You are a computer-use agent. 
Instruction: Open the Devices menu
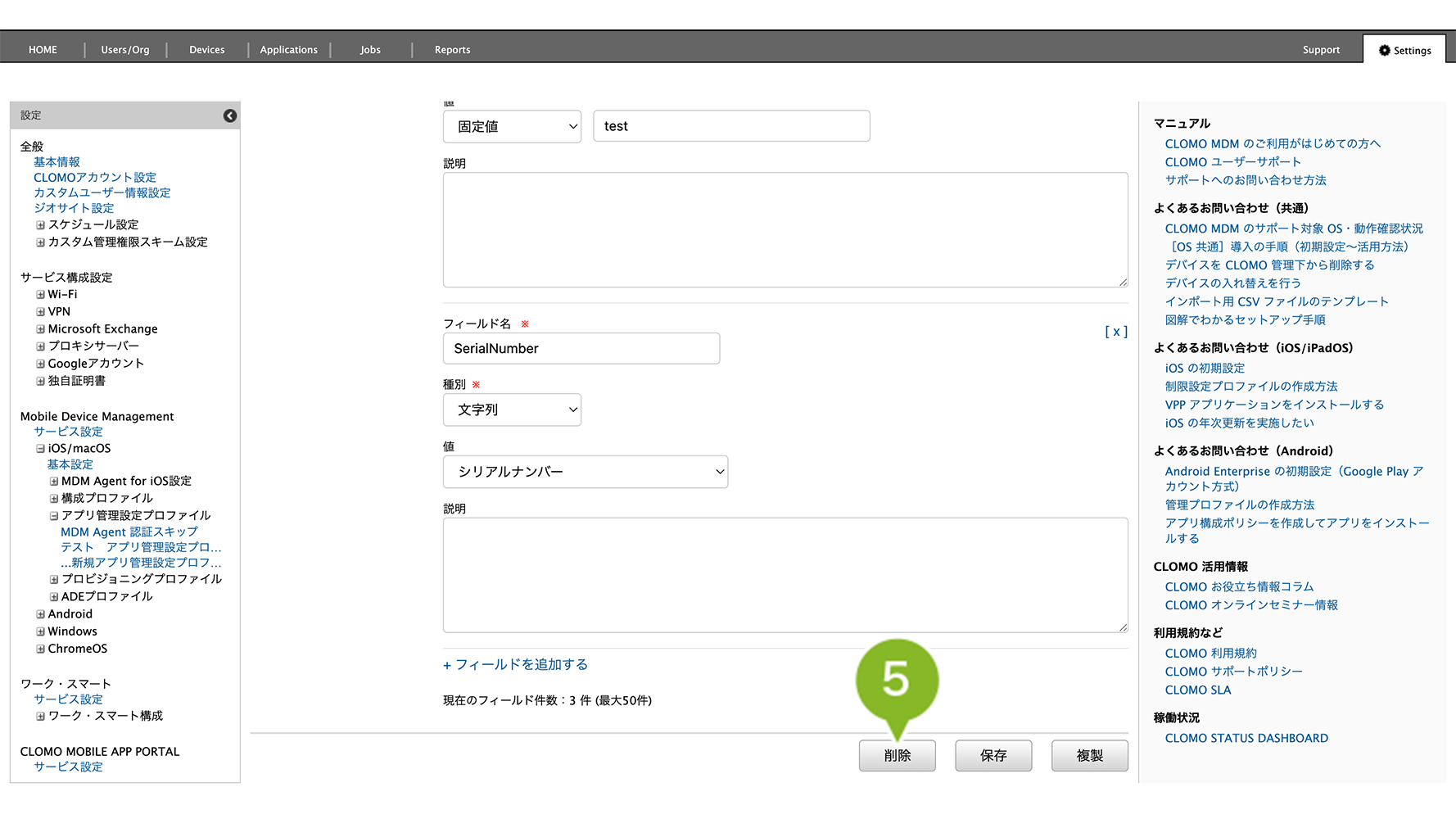pyautogui.click(x=206, y=50)
